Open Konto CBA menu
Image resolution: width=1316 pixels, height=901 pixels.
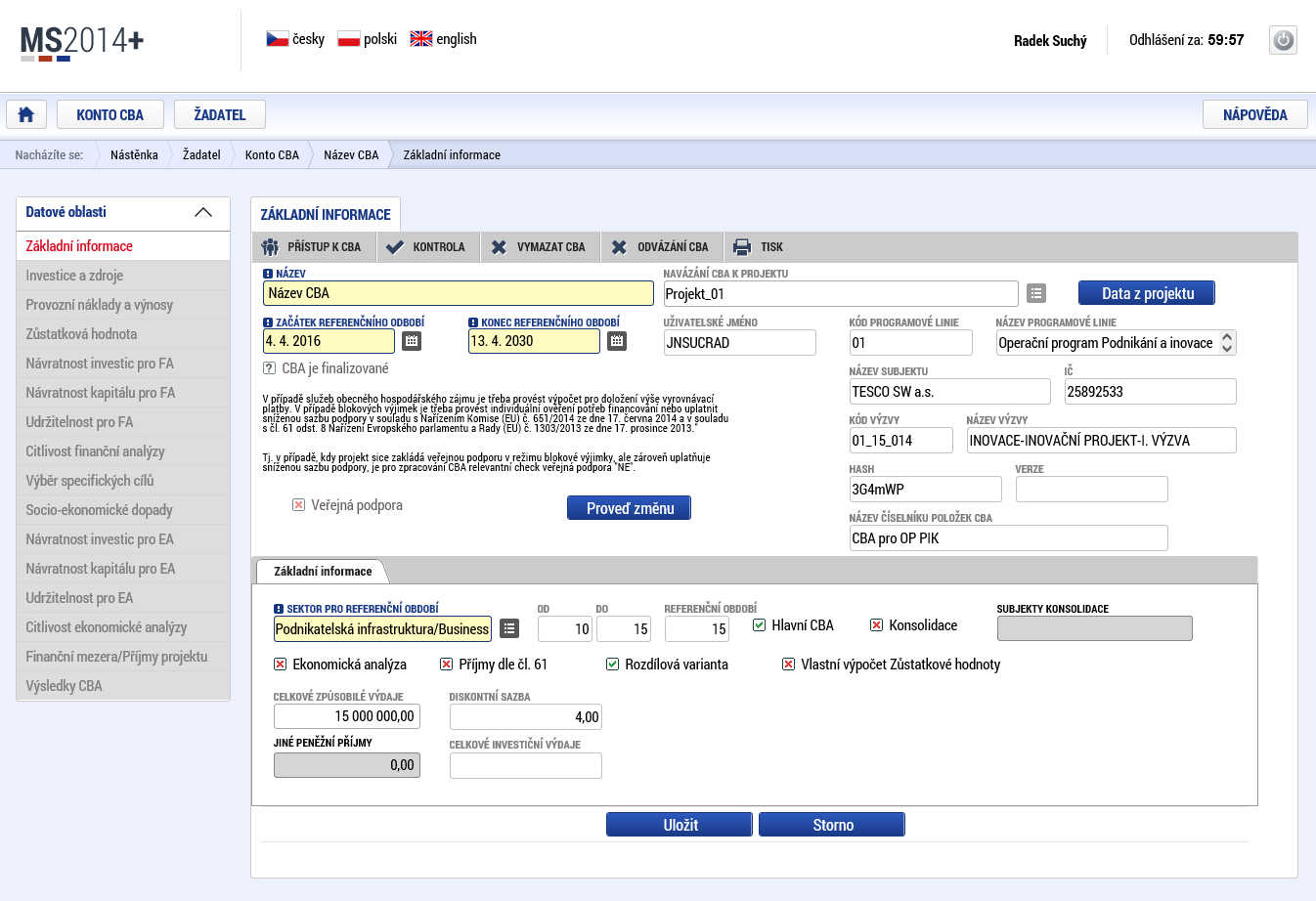[110, 114]
